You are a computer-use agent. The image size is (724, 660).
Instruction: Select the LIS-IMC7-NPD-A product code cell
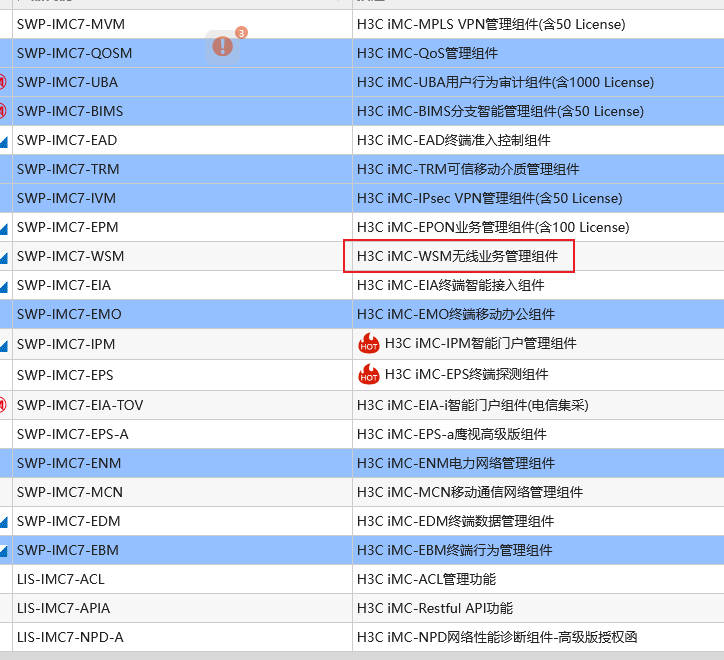coord(182,637)
